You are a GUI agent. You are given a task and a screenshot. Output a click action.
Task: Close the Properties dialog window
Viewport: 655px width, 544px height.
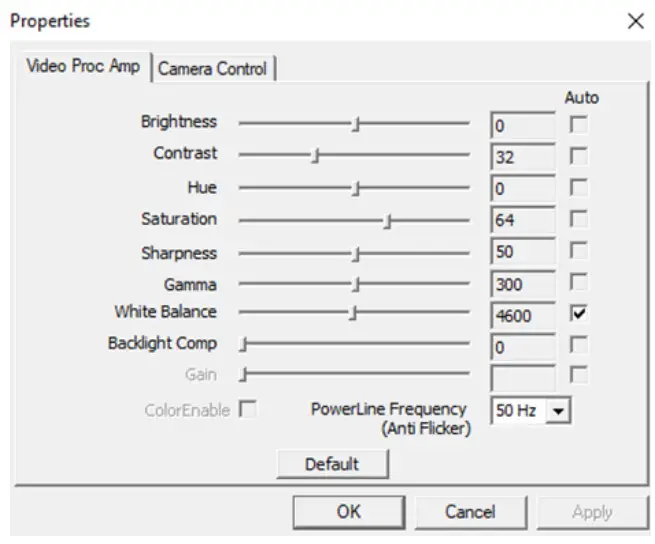635,21
